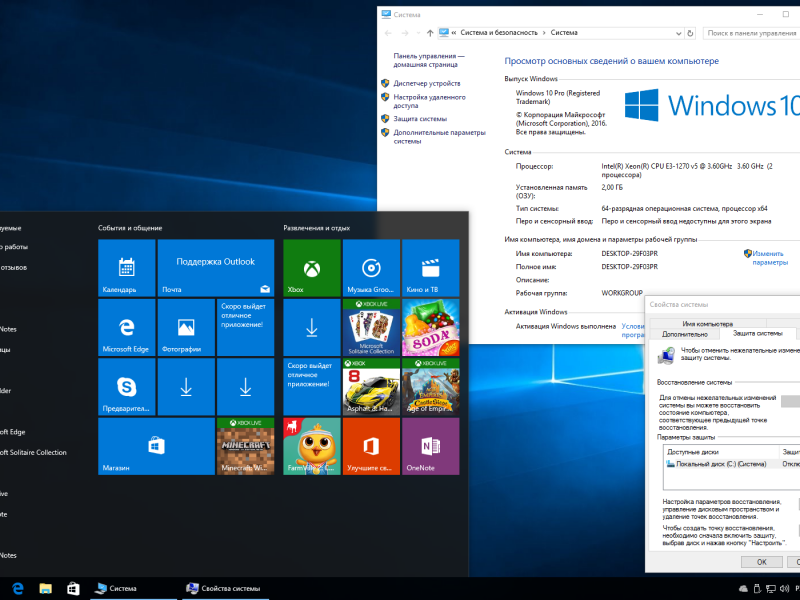Select the Защита системы tab in dialog
800x600 pixels.
[758, 334]
